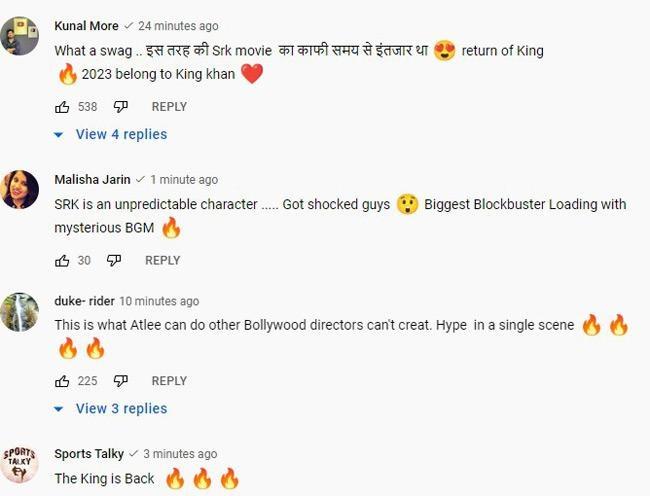Viewport: 650px width, 496px height.
Task: Open Malisha Jarin's avatar
Action: pos(20,189)
